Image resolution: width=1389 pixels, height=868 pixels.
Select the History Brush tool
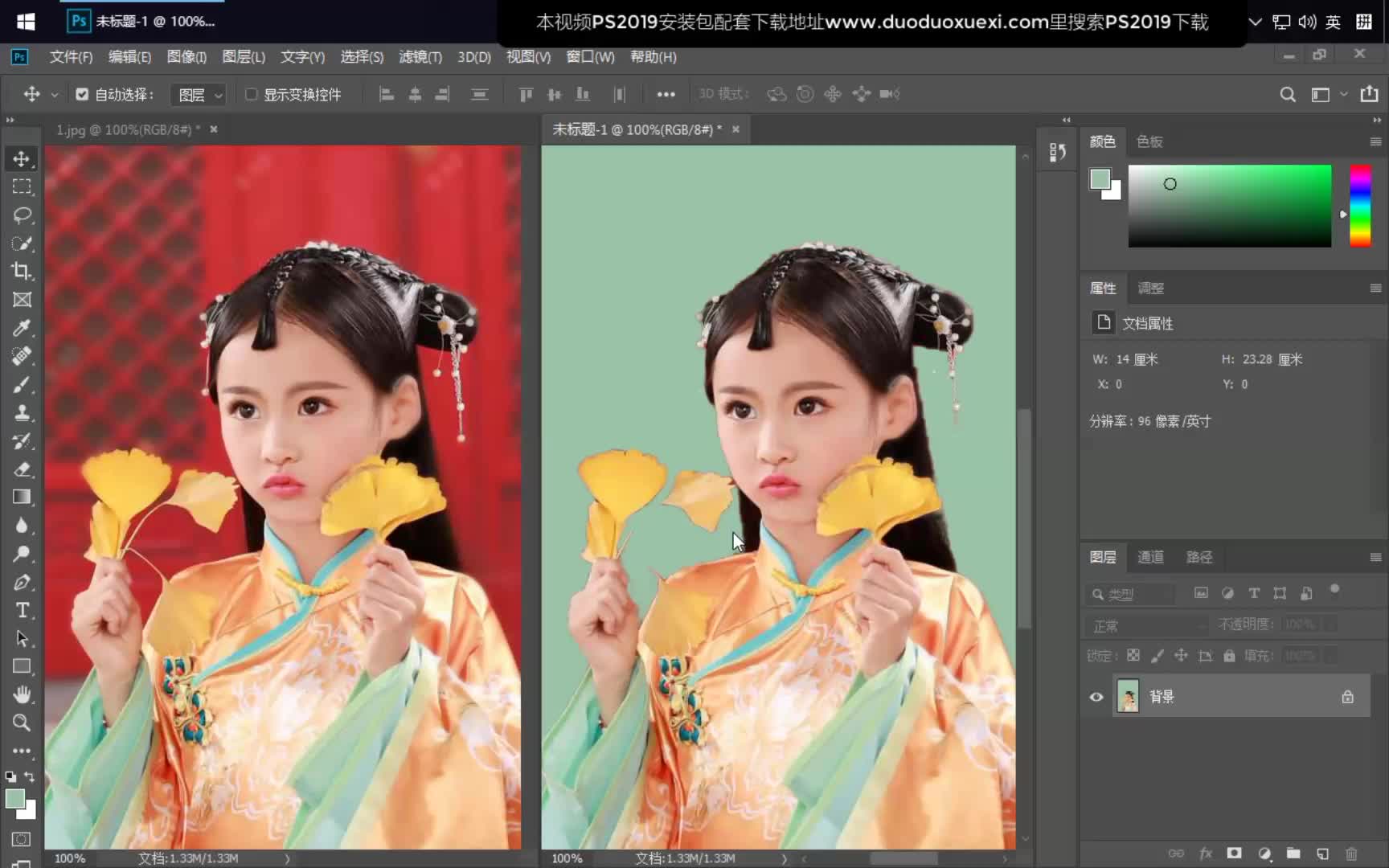(x=22, y=440)
